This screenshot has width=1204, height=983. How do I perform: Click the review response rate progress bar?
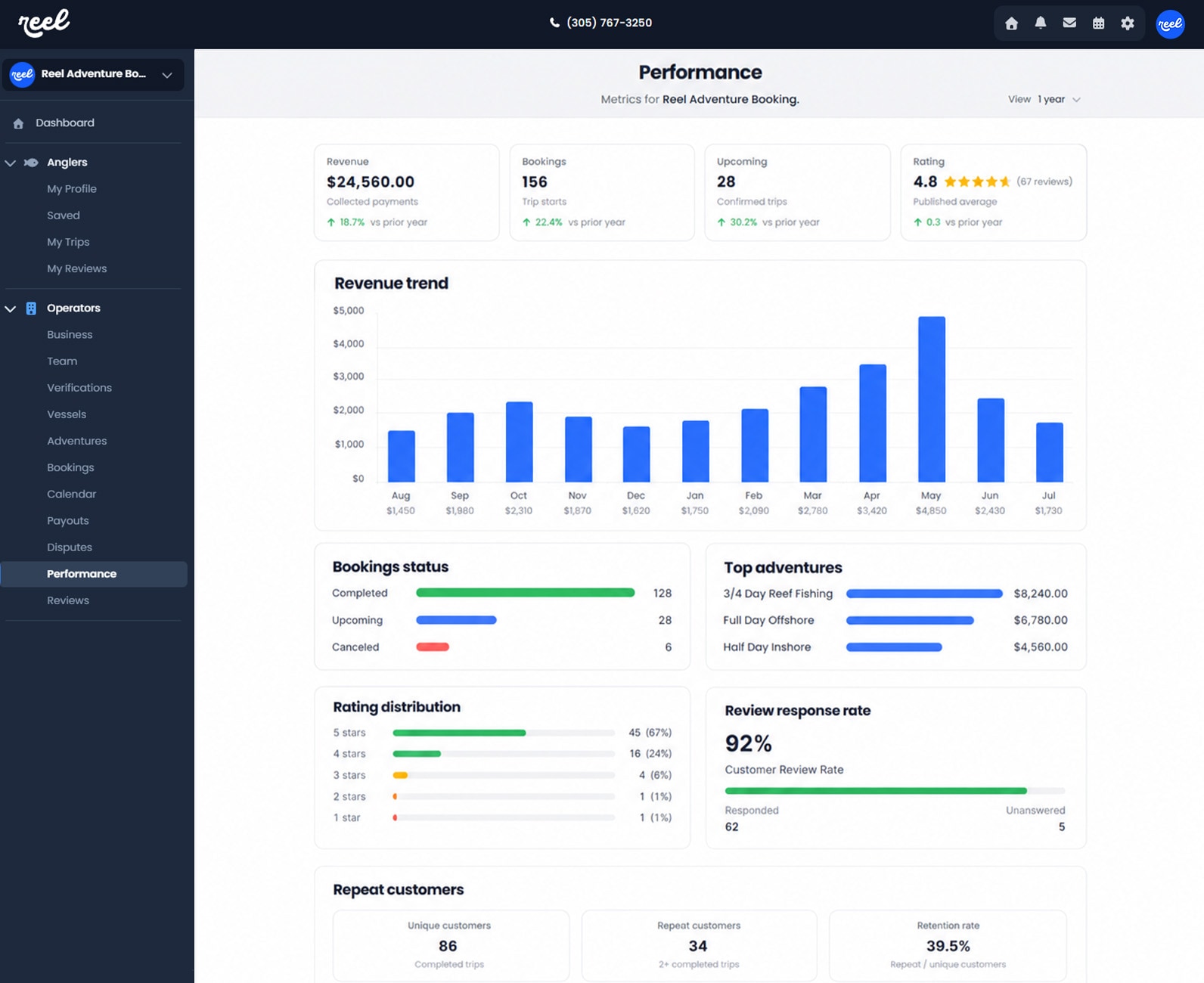coord(895,791)
